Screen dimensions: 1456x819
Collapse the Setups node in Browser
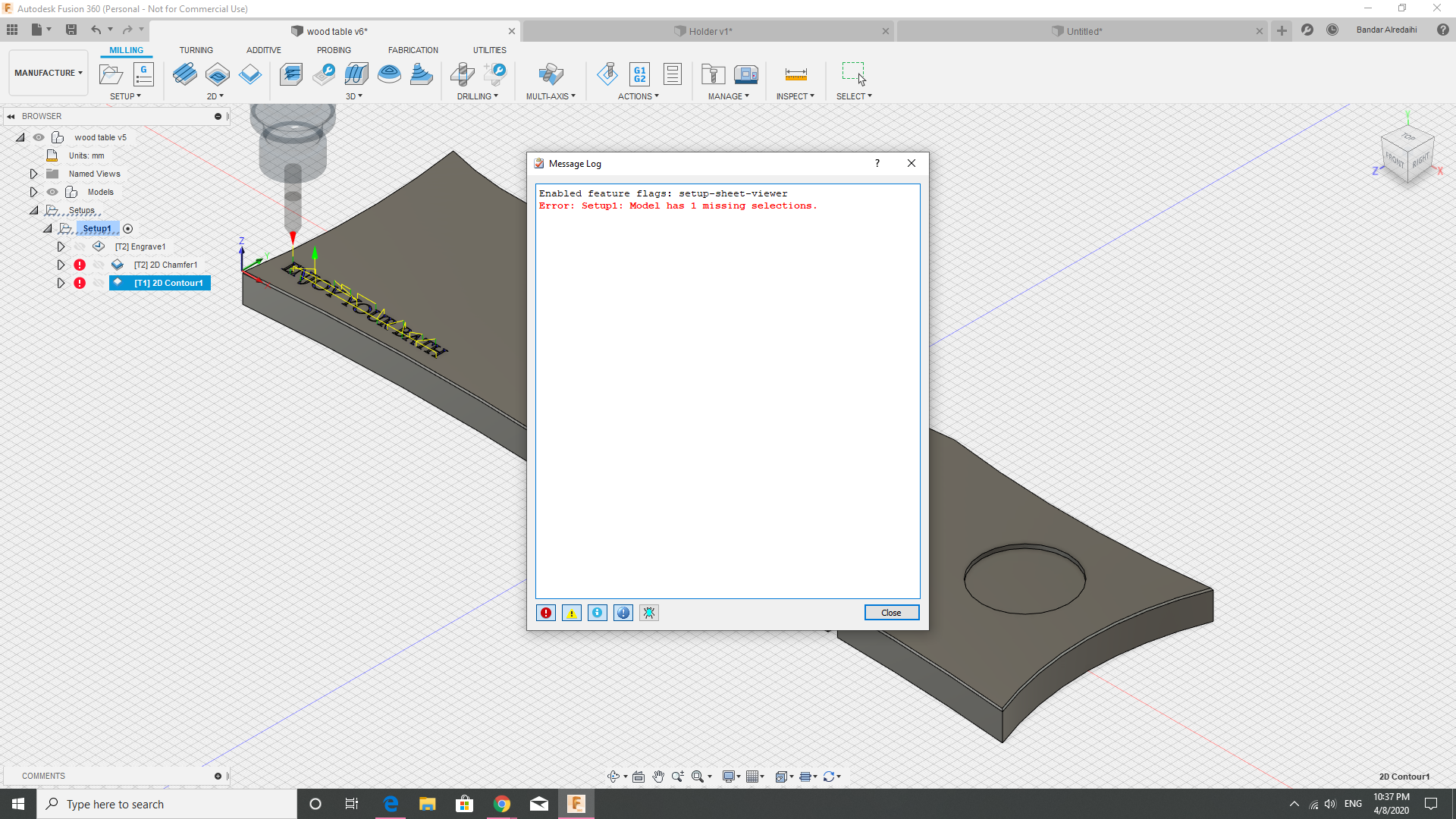coord(33,210)
